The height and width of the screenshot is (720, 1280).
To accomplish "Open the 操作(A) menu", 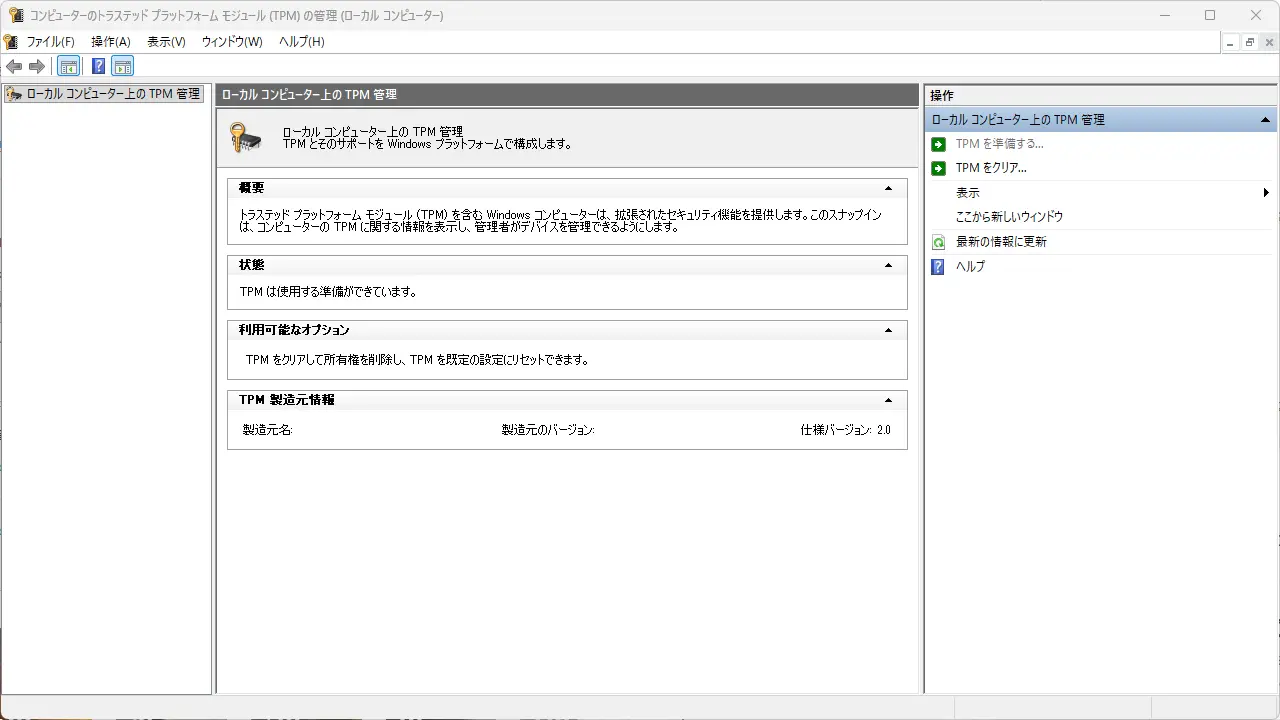I will 111,42.
